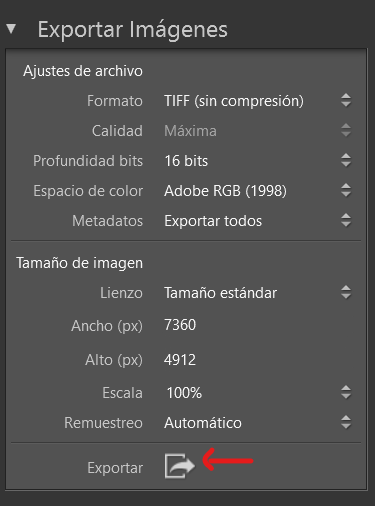Click the Automático resampling value

(203, 423)
